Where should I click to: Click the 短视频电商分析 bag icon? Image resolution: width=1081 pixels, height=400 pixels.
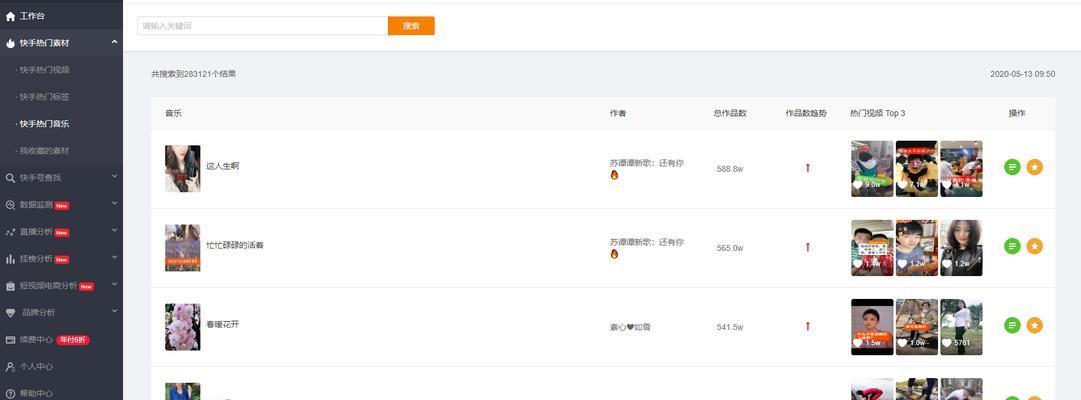[x=10, y=286]
